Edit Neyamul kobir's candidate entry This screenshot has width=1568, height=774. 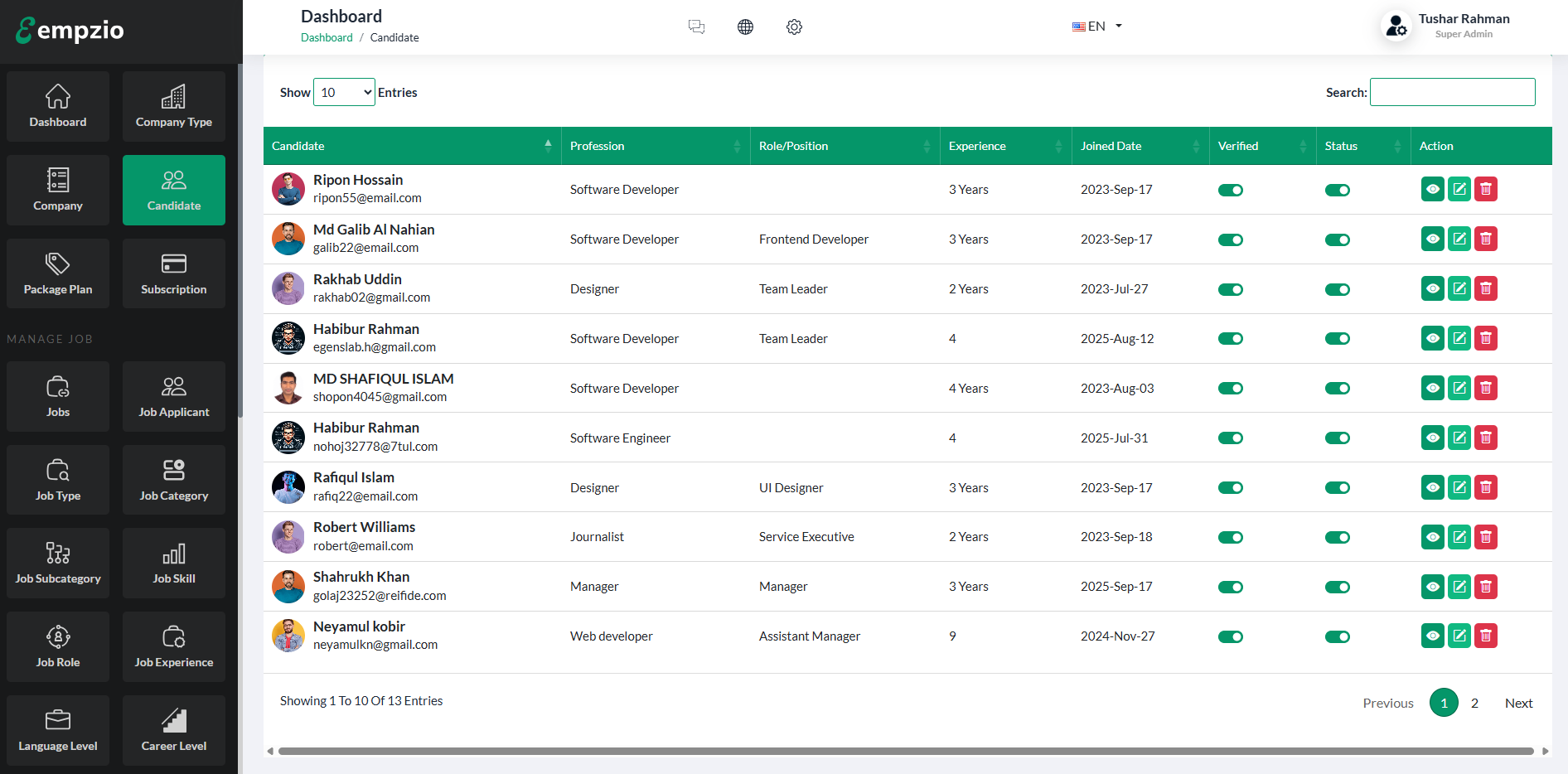(1459, 636)
